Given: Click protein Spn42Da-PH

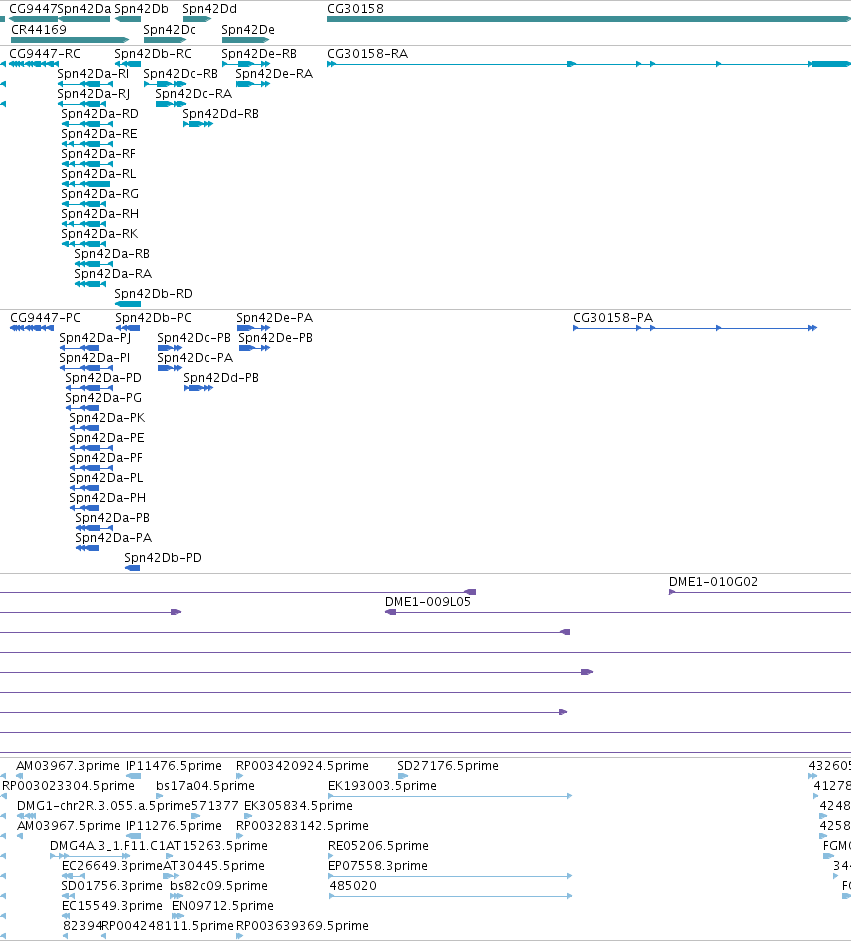Looking at the screenshot, I should [x=107, y=498].
